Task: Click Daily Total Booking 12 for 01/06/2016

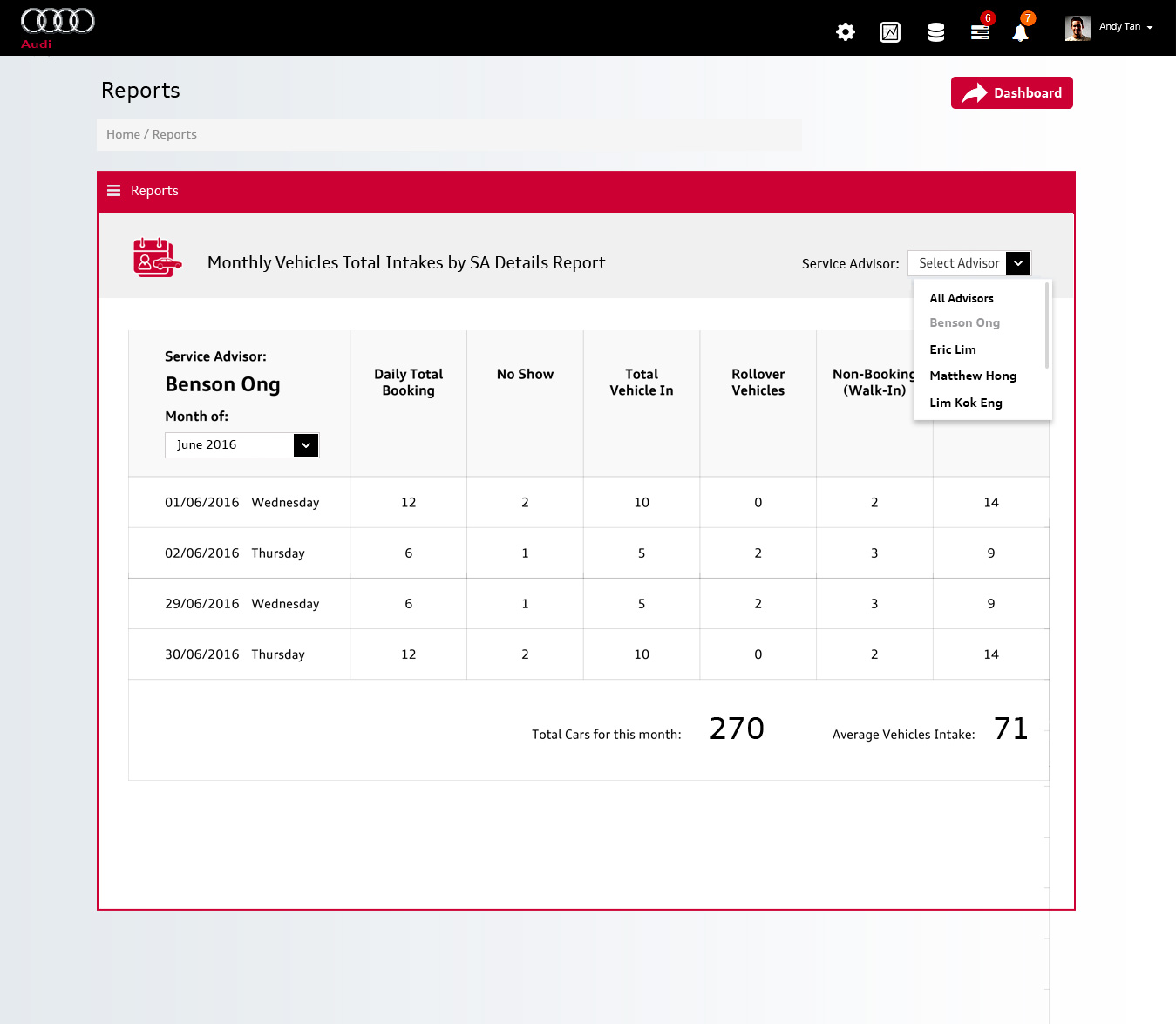Action: pyautogui.click(x=408, y=503)
